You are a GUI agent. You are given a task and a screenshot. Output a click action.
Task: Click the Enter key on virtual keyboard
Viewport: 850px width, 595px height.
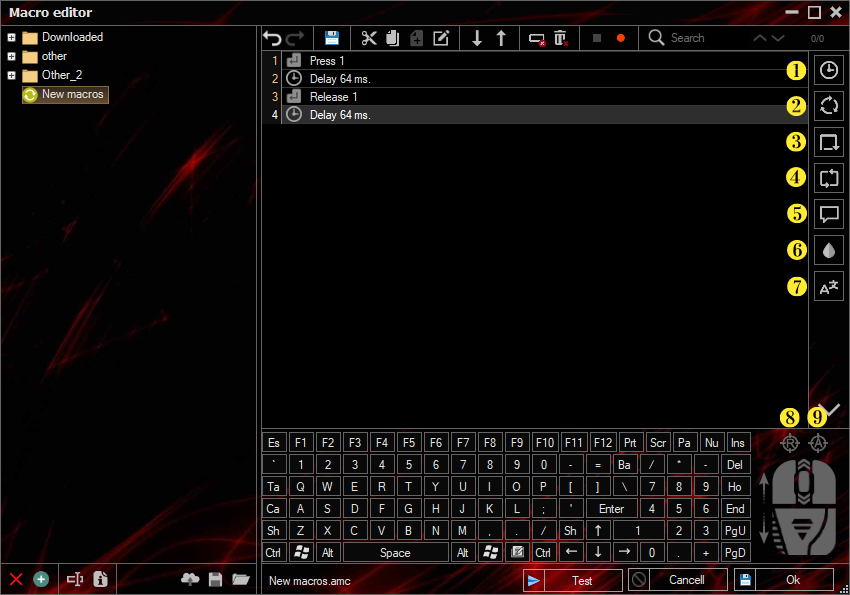click(611, 509)
